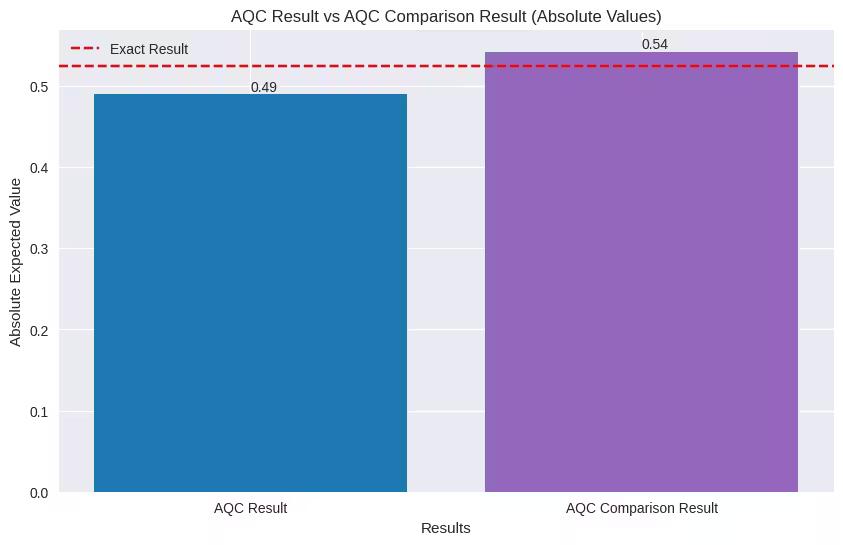This screenshot has width=843, height=545.
Task: Click the 0.49 value label
Action: 264,87
